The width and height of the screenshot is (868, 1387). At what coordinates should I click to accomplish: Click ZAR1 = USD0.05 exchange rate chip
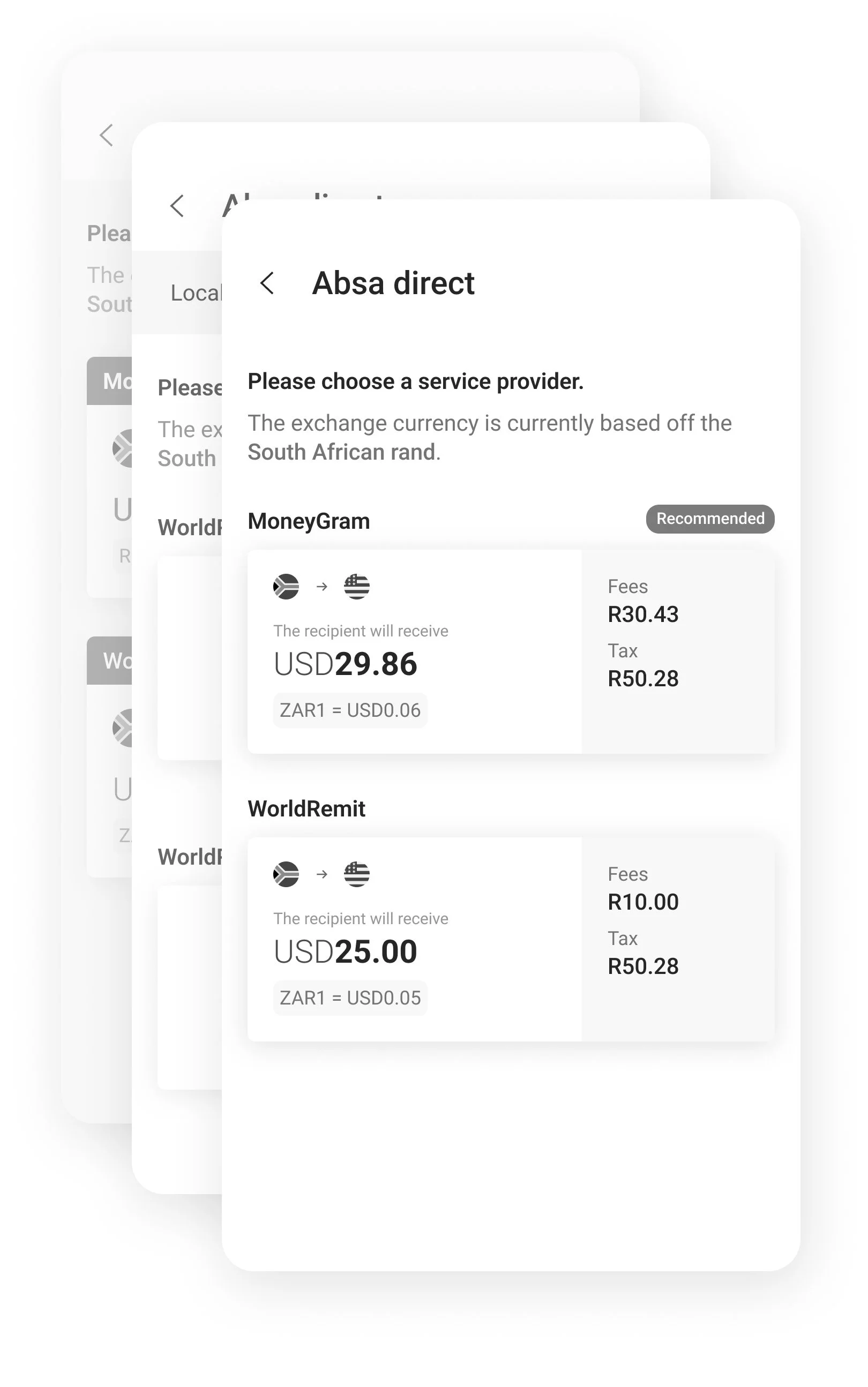click(350, 998)
